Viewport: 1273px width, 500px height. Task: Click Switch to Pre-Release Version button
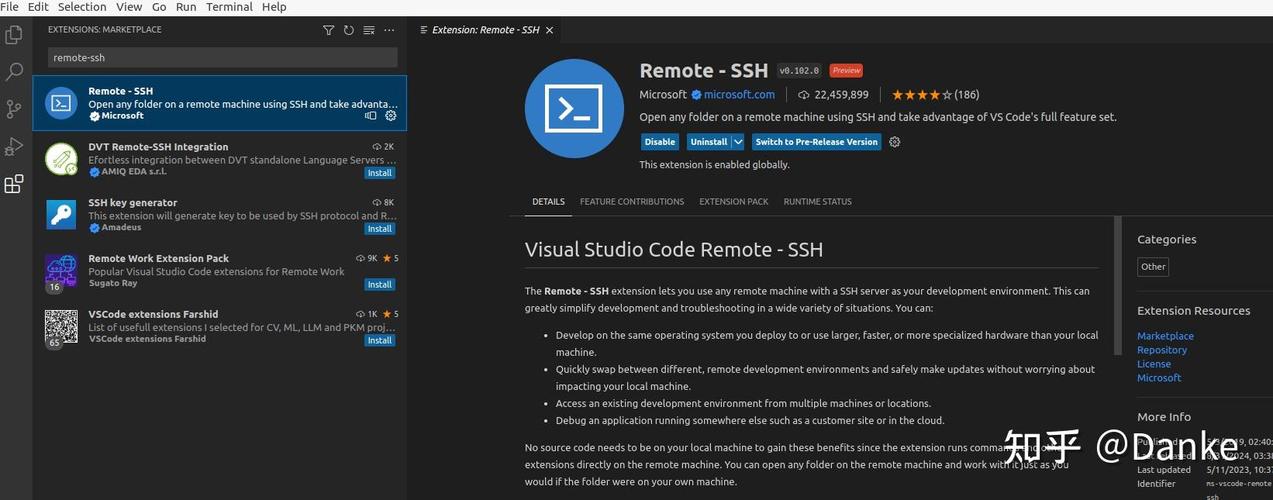817,142
